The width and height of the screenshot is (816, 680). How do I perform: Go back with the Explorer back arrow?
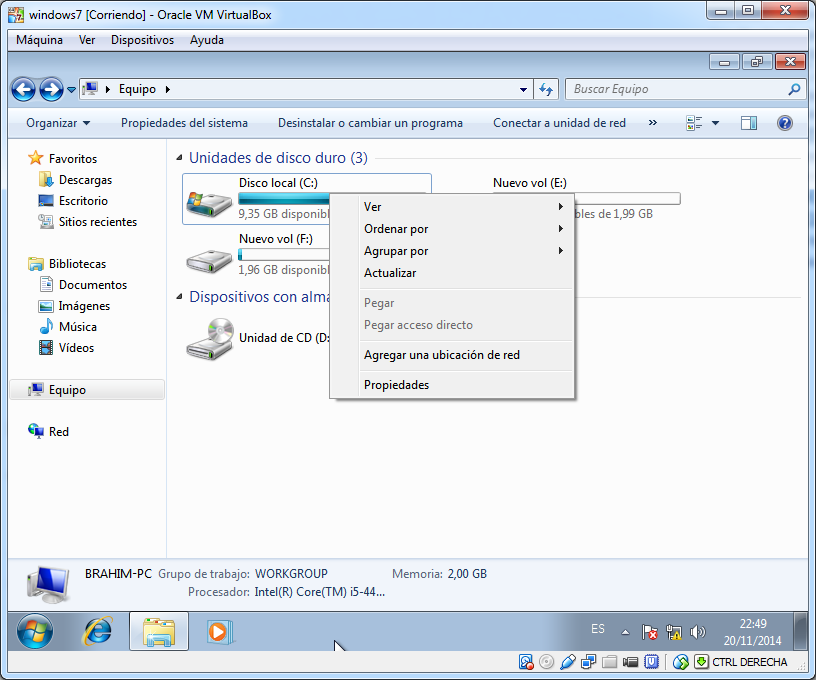pyautogui.click(x=23, y=89)
